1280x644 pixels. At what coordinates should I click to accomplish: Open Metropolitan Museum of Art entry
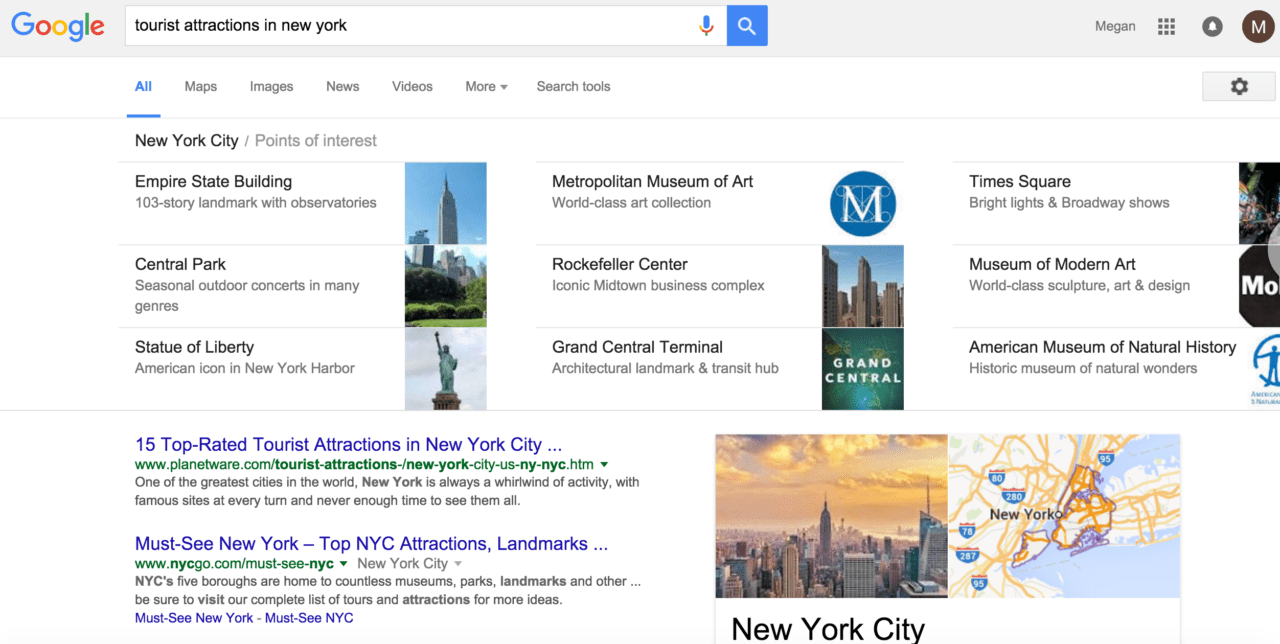652,182
